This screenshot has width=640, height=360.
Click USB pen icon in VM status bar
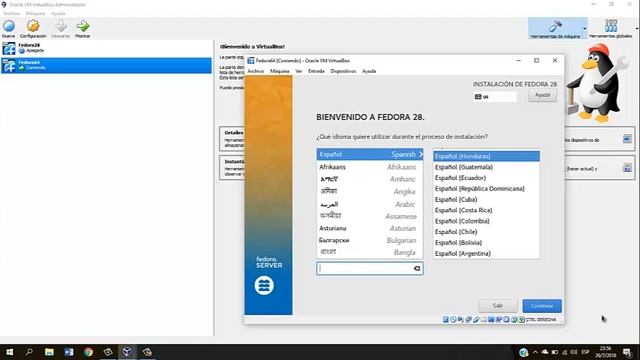point(476,320)
